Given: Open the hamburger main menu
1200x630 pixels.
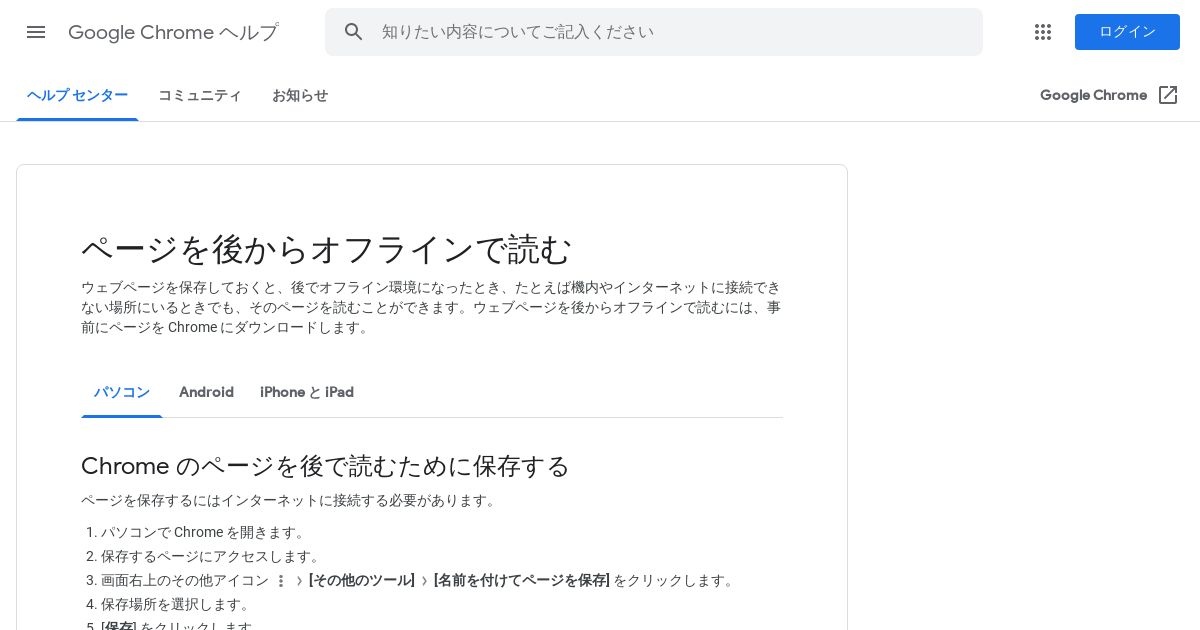Looking at the screenshot, I should (36, 32).
